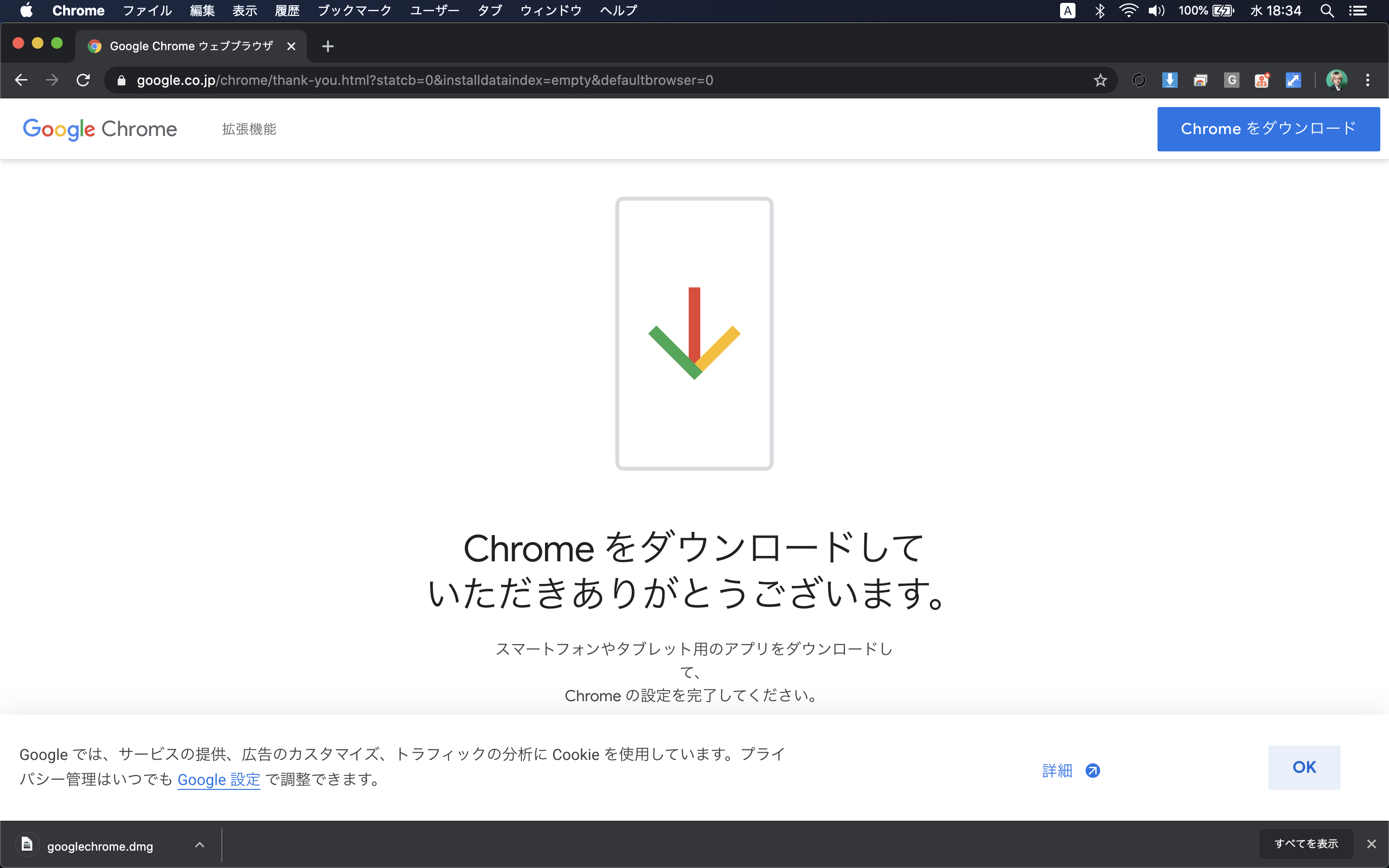Open the 表示 menu

point(245,10)
